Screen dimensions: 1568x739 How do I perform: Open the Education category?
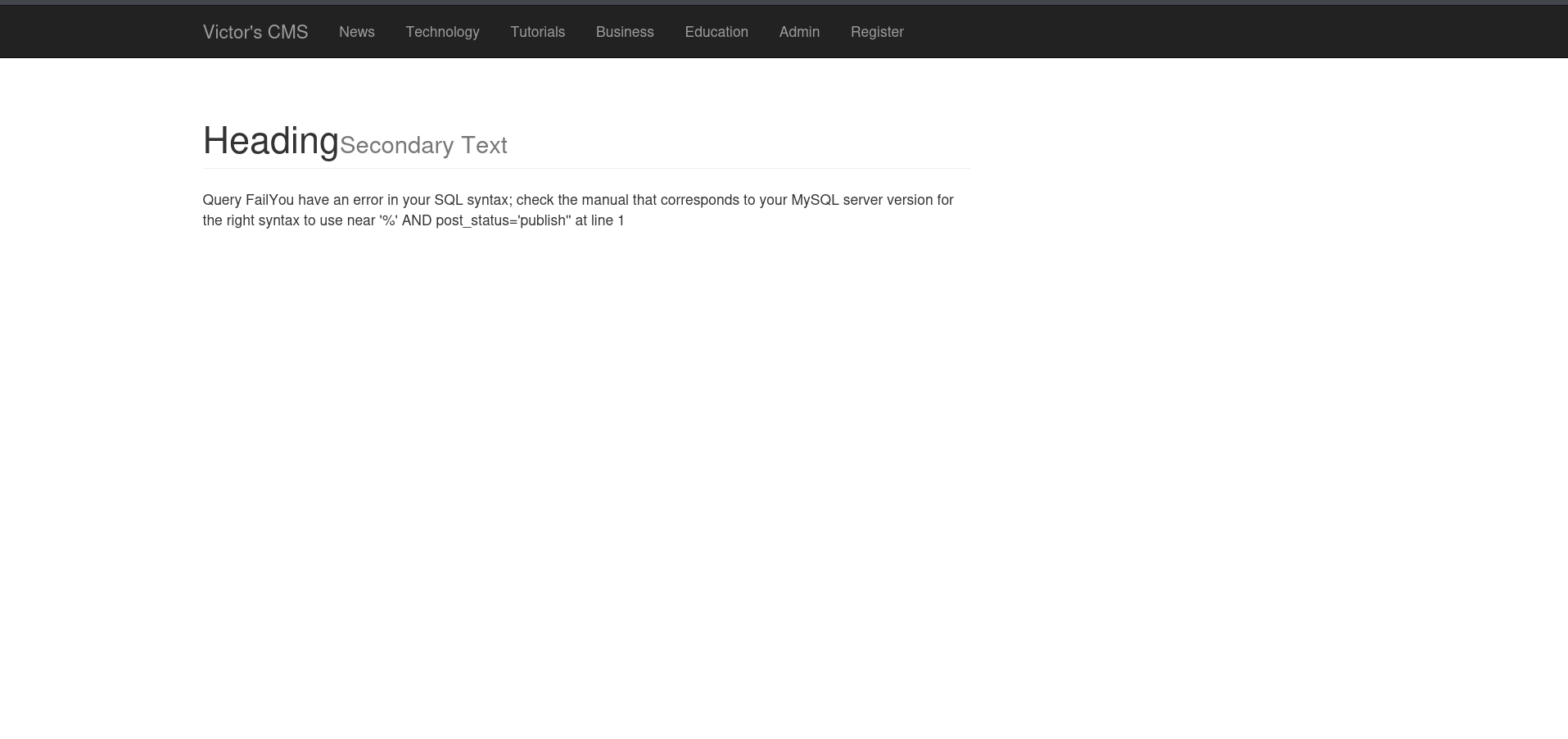716,32
